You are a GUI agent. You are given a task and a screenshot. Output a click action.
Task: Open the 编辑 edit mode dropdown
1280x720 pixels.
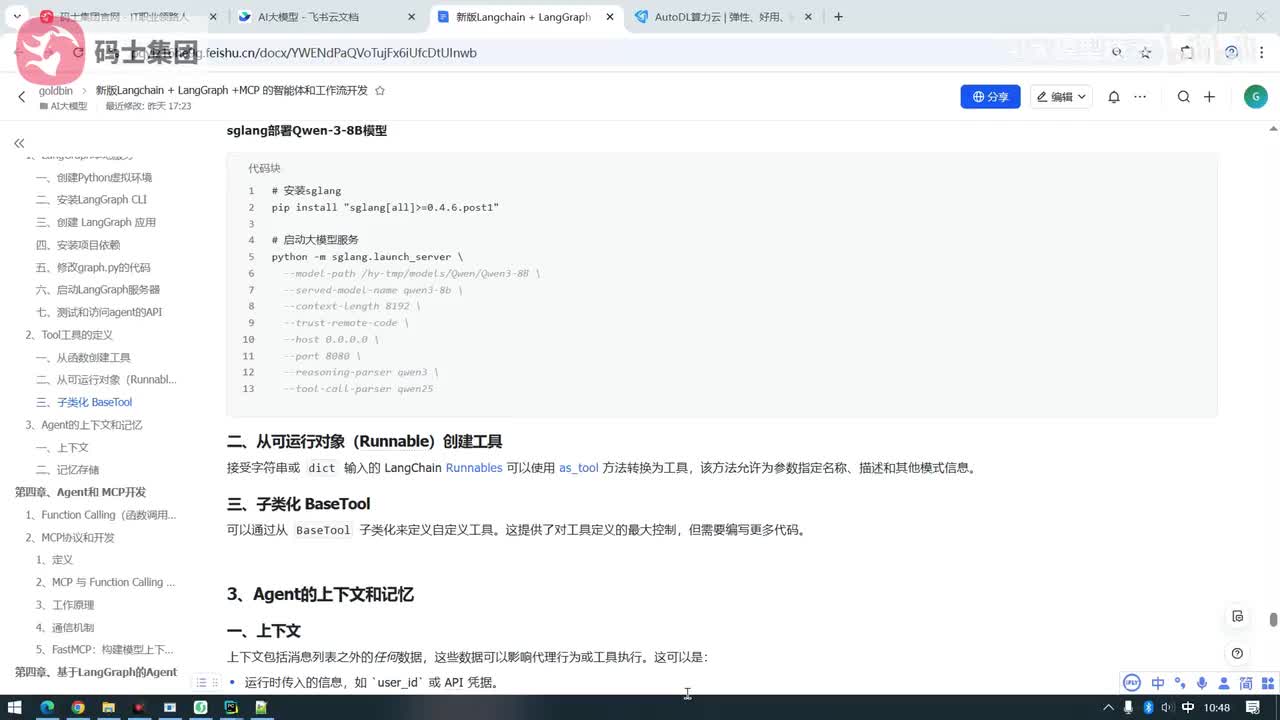click(1062, 97)
